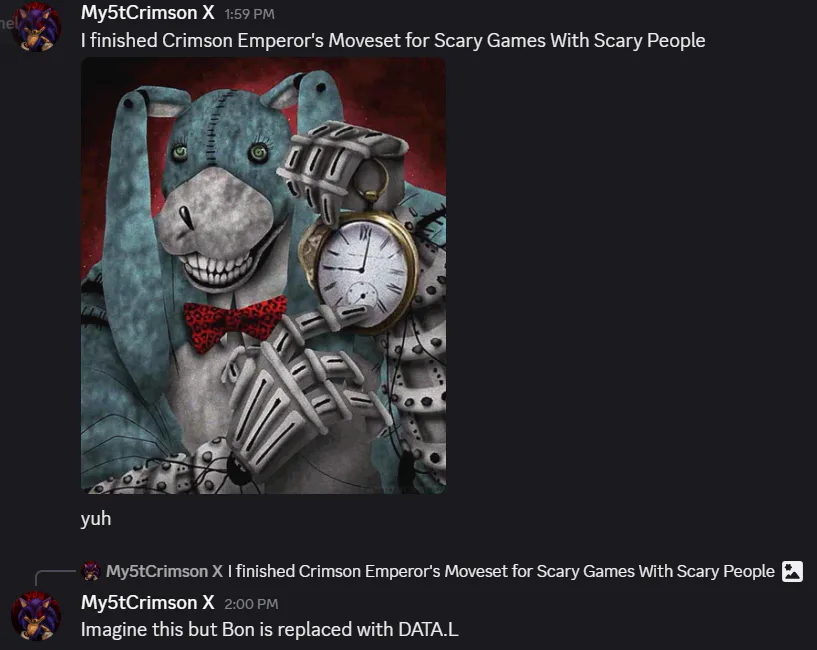Viewport: 817px width, 650px height.
Task: Click the 1:59 PM timestamp
Action: pyautogui.click(x=250, y=14)
